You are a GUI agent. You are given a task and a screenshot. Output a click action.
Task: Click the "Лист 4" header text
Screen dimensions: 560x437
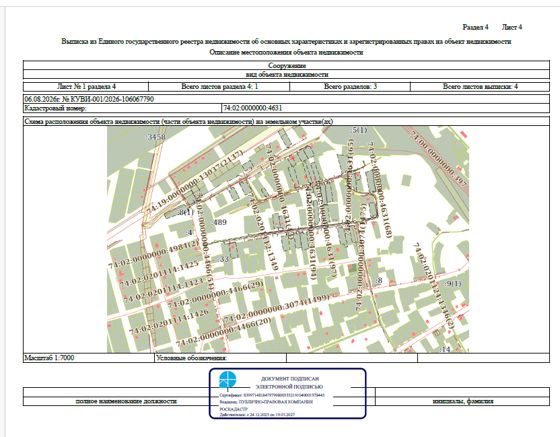[x=512, y=27]
